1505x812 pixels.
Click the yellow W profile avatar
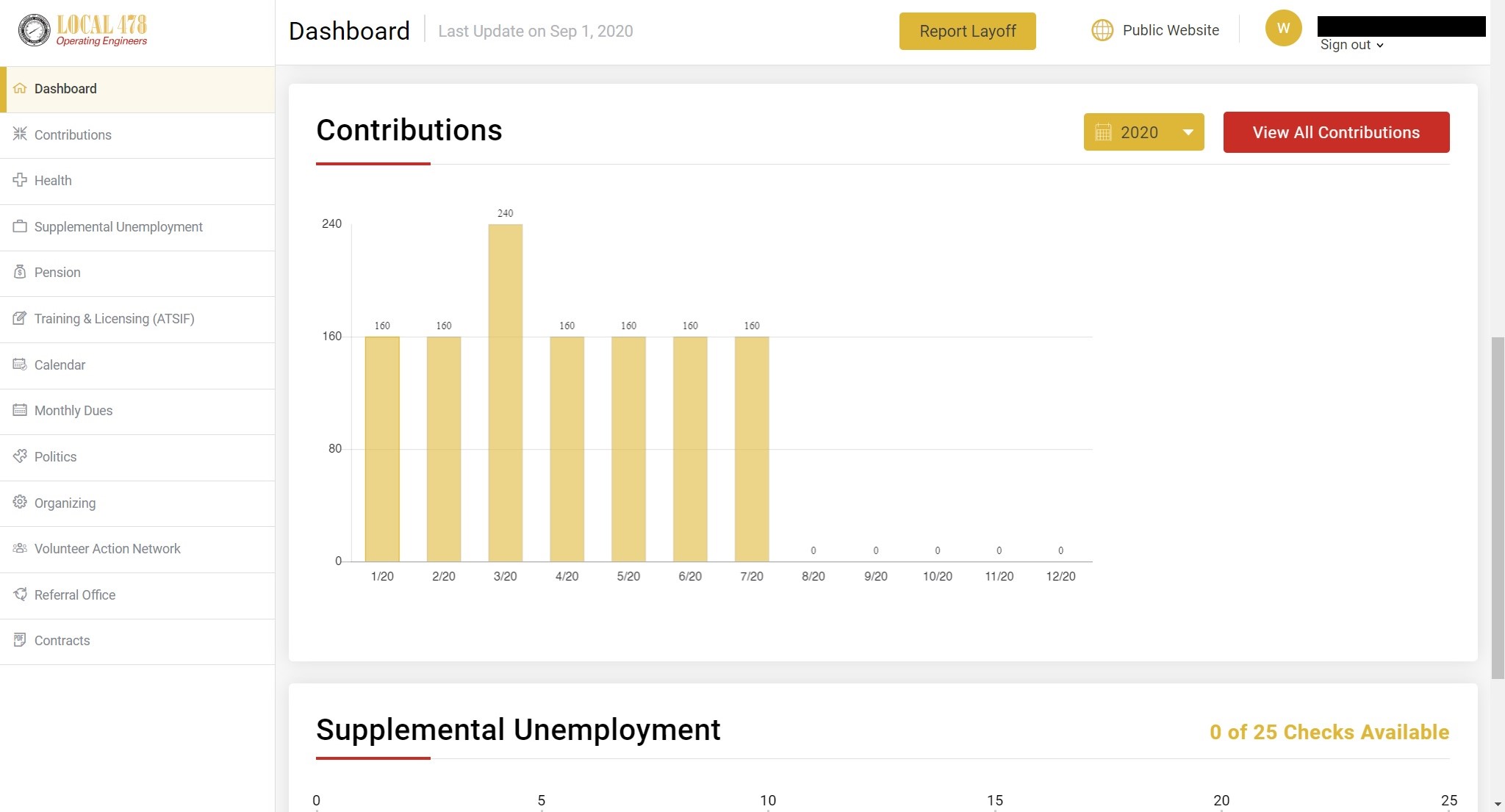click(1283, 28)
